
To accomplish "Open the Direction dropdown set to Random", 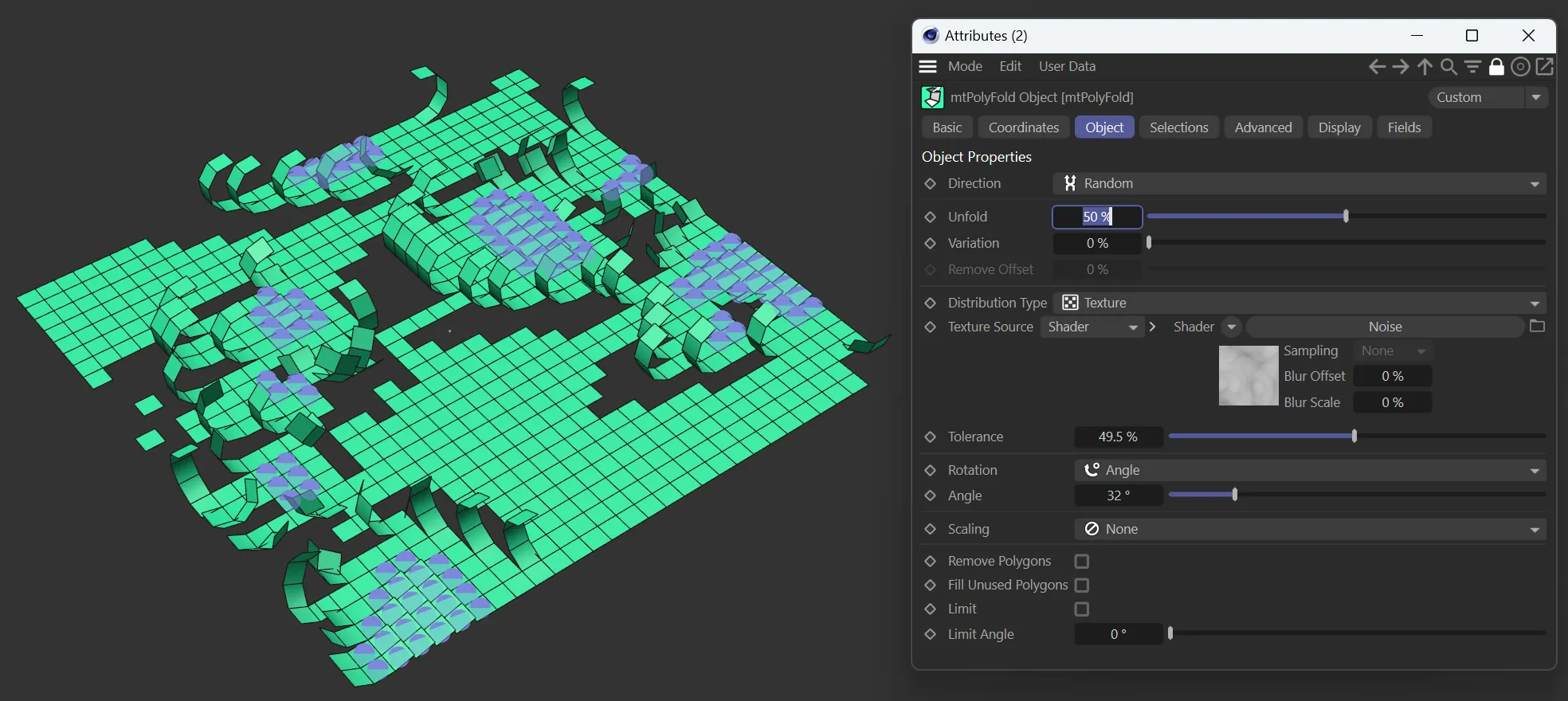I will 1299,183.
